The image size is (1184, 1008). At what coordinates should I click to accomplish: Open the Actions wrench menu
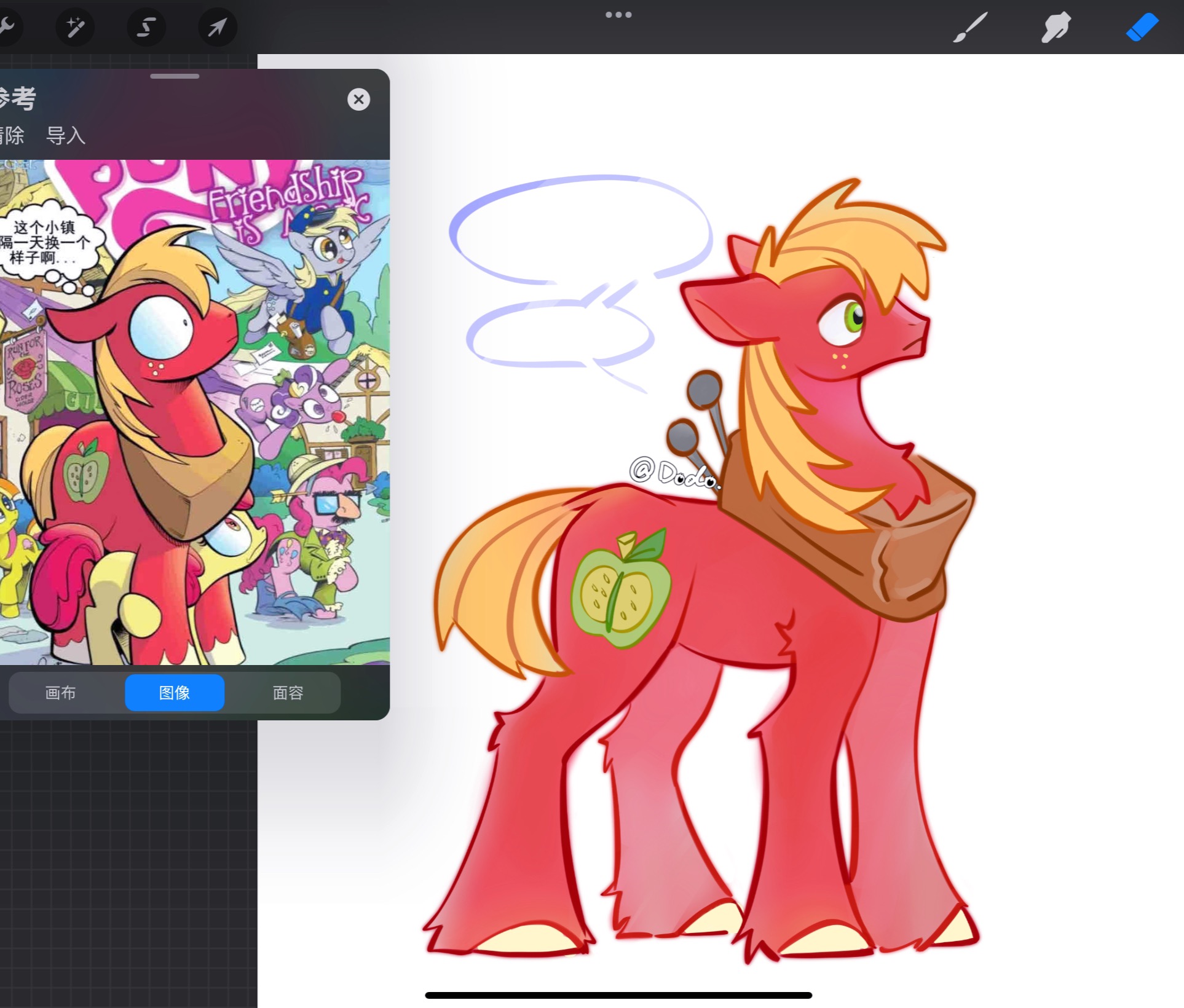(x=6, y=27)
